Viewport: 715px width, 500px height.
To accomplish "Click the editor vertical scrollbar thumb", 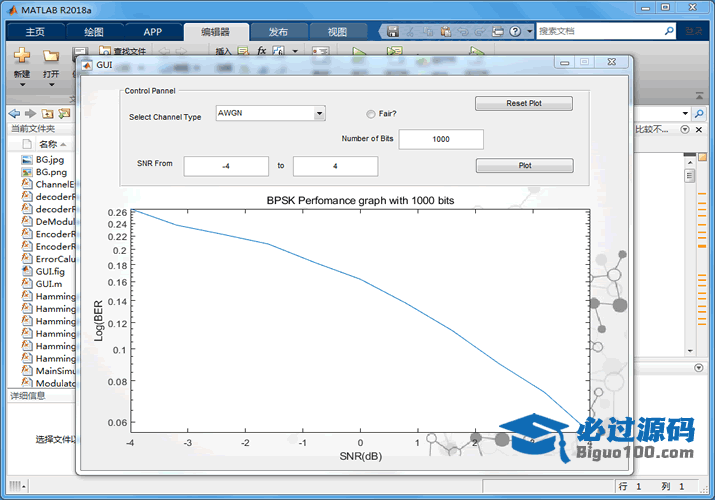I will tap(690, 175).
